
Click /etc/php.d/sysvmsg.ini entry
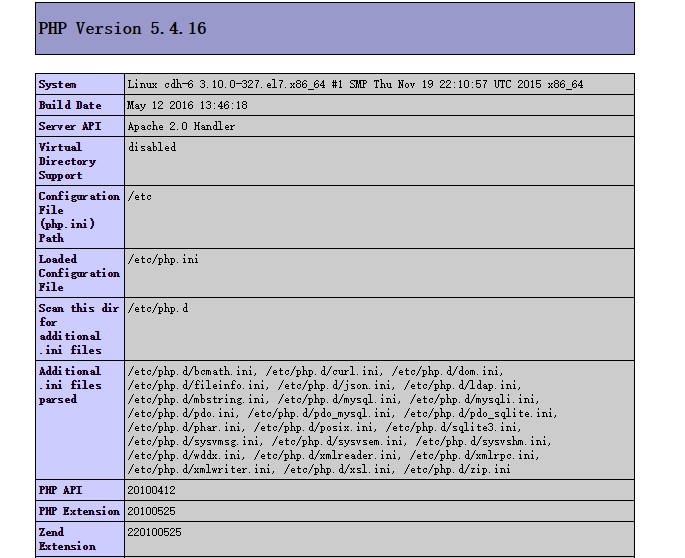pyautogui.click(x=194, y=441)
